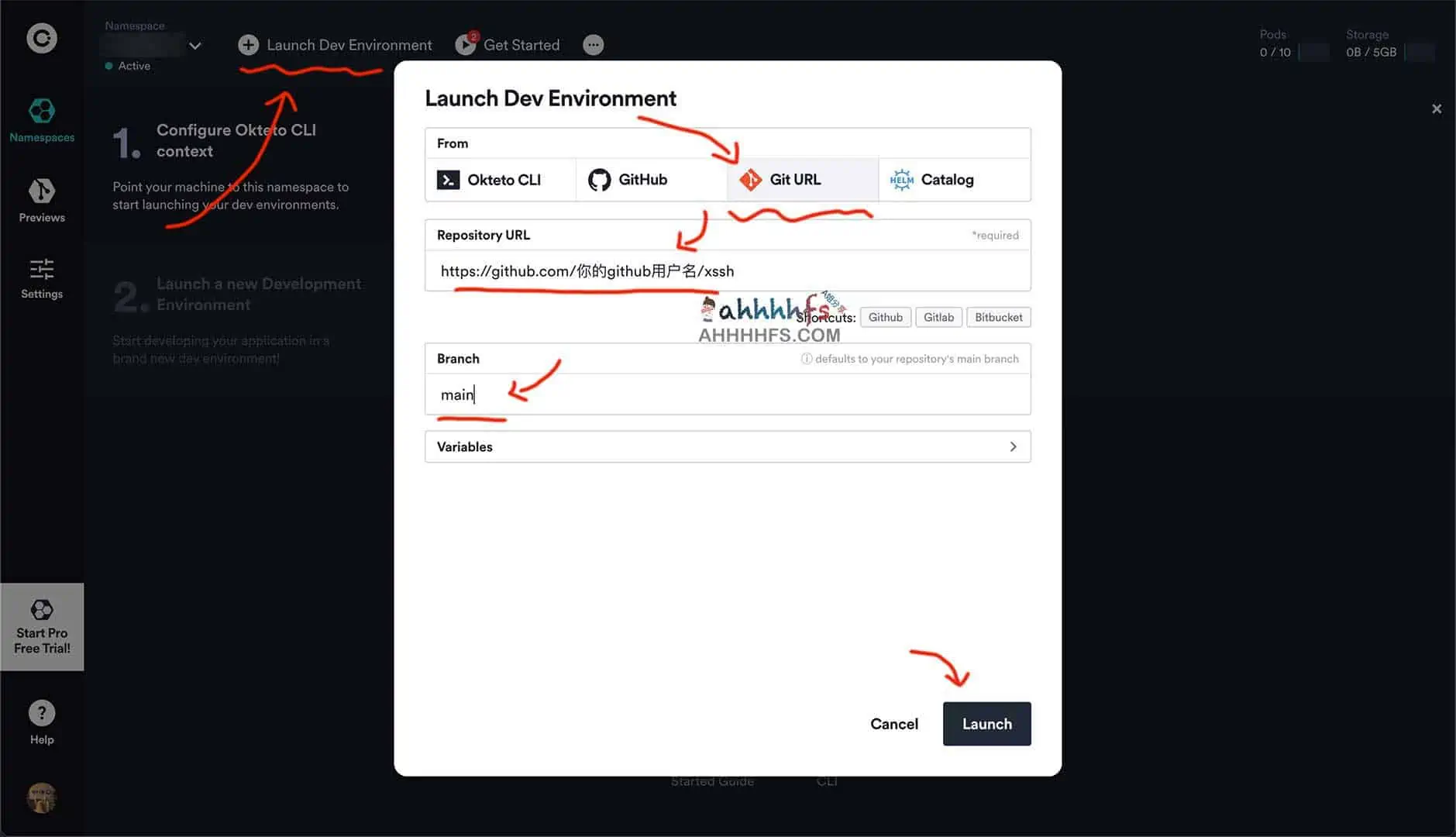
Task: Click the Repository URL input field
Action: [x=727, y=271]
